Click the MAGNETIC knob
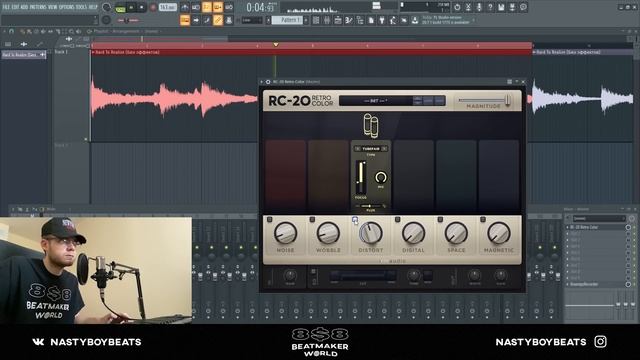Image resolution: width=640 pixels, height=360 pixels. pyautogui.click(x=498, y=233)
